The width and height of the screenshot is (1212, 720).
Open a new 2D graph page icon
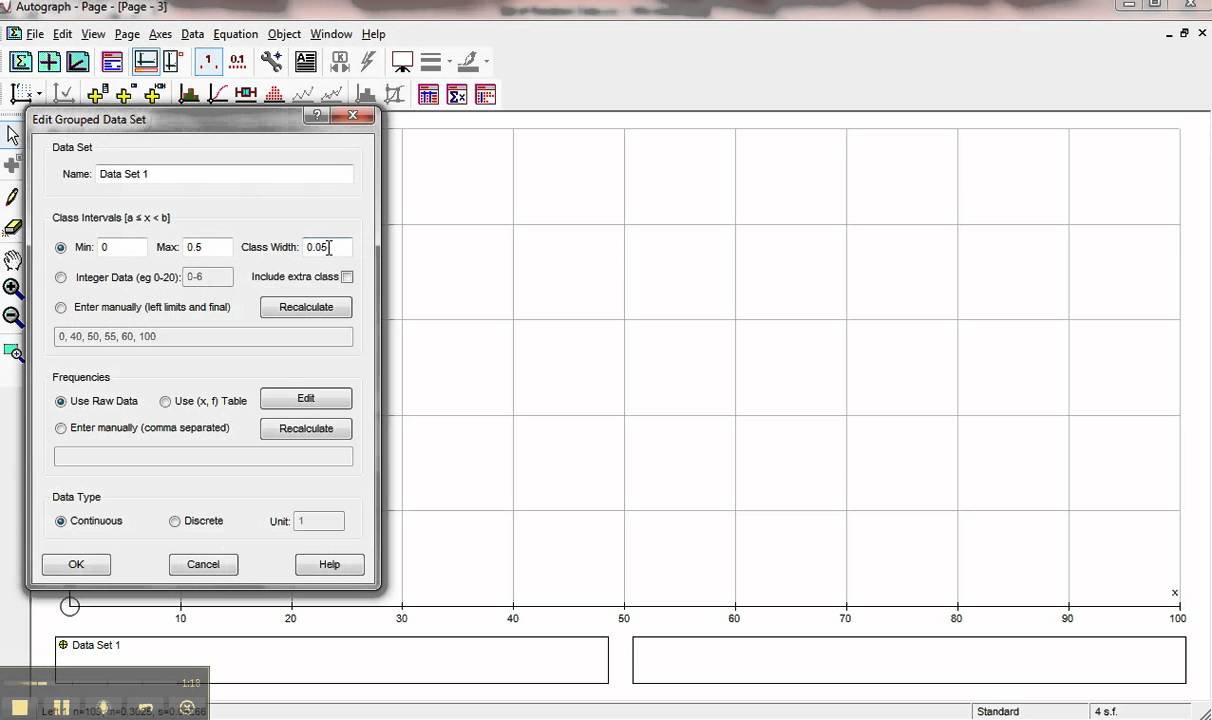[x=49, y=62]
